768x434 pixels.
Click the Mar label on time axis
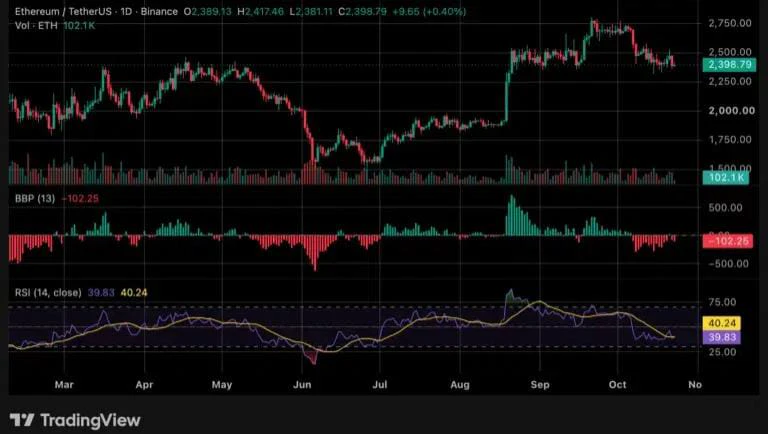pos(64,385)
